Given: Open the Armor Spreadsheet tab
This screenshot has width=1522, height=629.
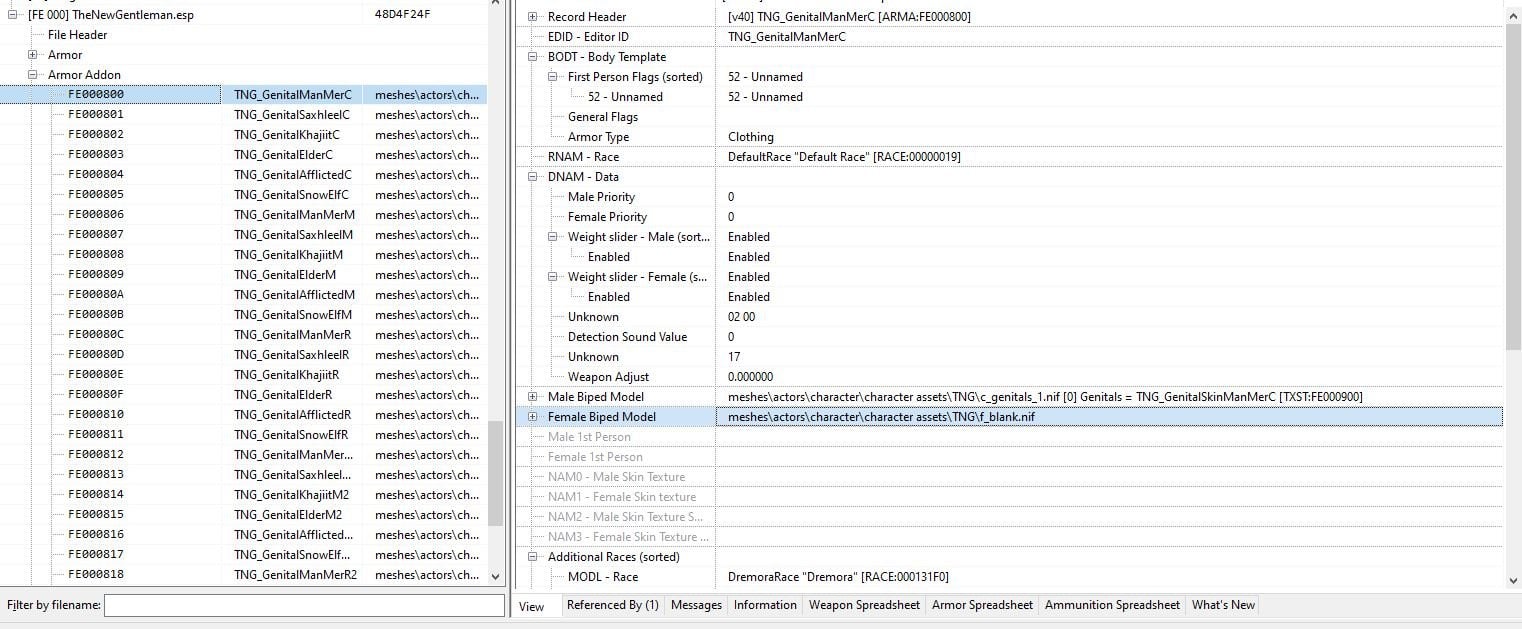Looking at the screenshot, I should coord(982,605).
